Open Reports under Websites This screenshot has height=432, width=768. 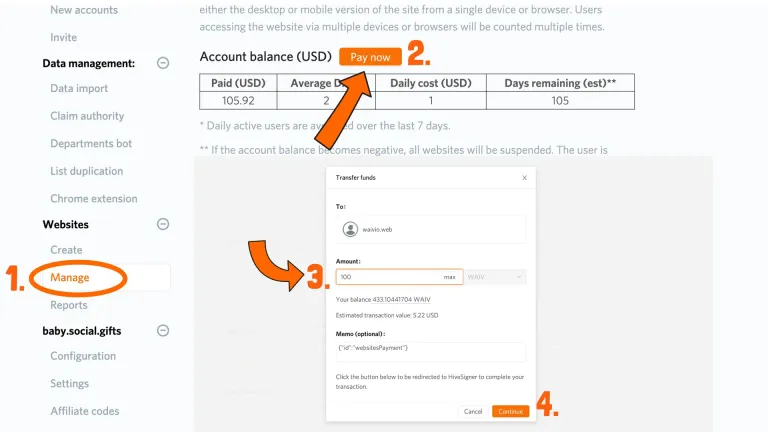pos(69,305)
